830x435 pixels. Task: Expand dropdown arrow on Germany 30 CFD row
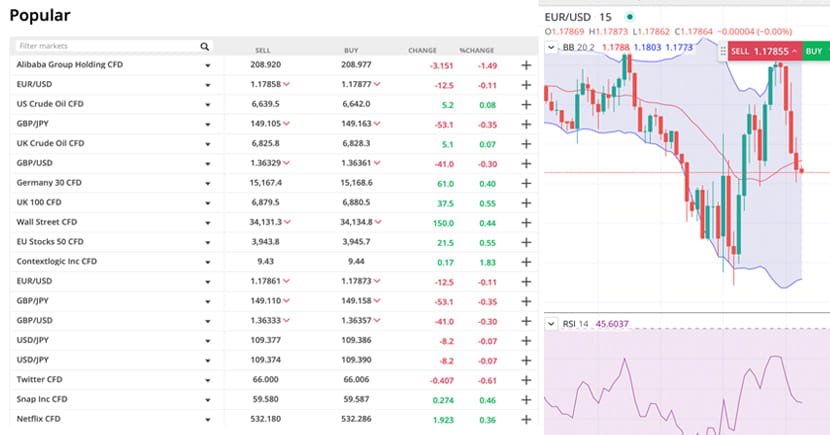point(208,184)
